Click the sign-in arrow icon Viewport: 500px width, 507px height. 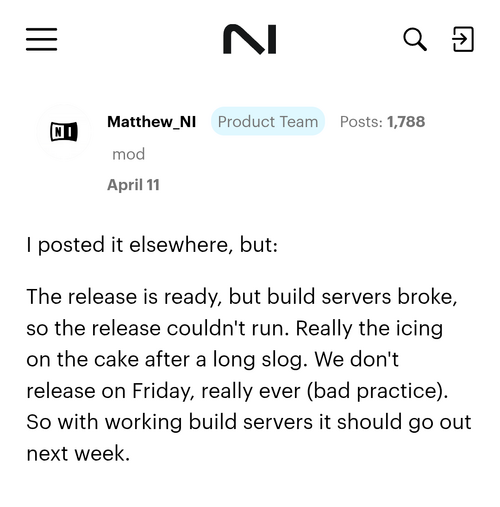463,39
